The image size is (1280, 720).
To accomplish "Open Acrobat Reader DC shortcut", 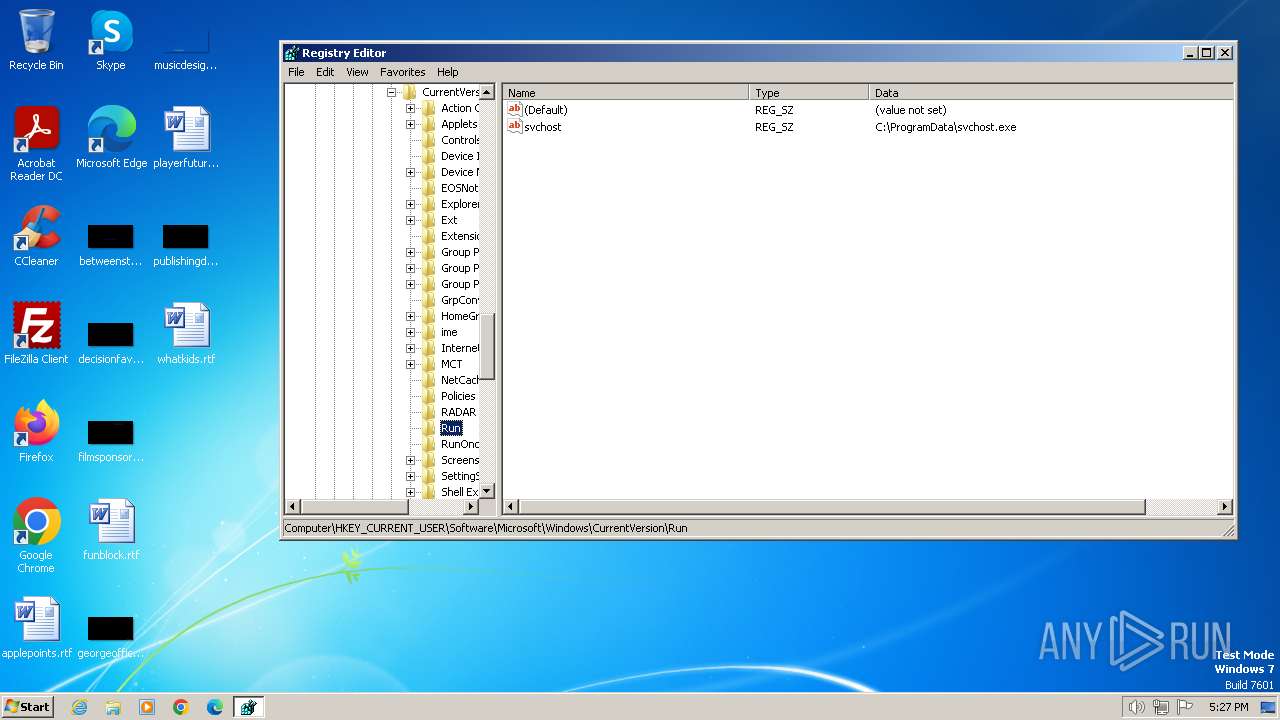I will pyautogui.click(x=36, y=143).
